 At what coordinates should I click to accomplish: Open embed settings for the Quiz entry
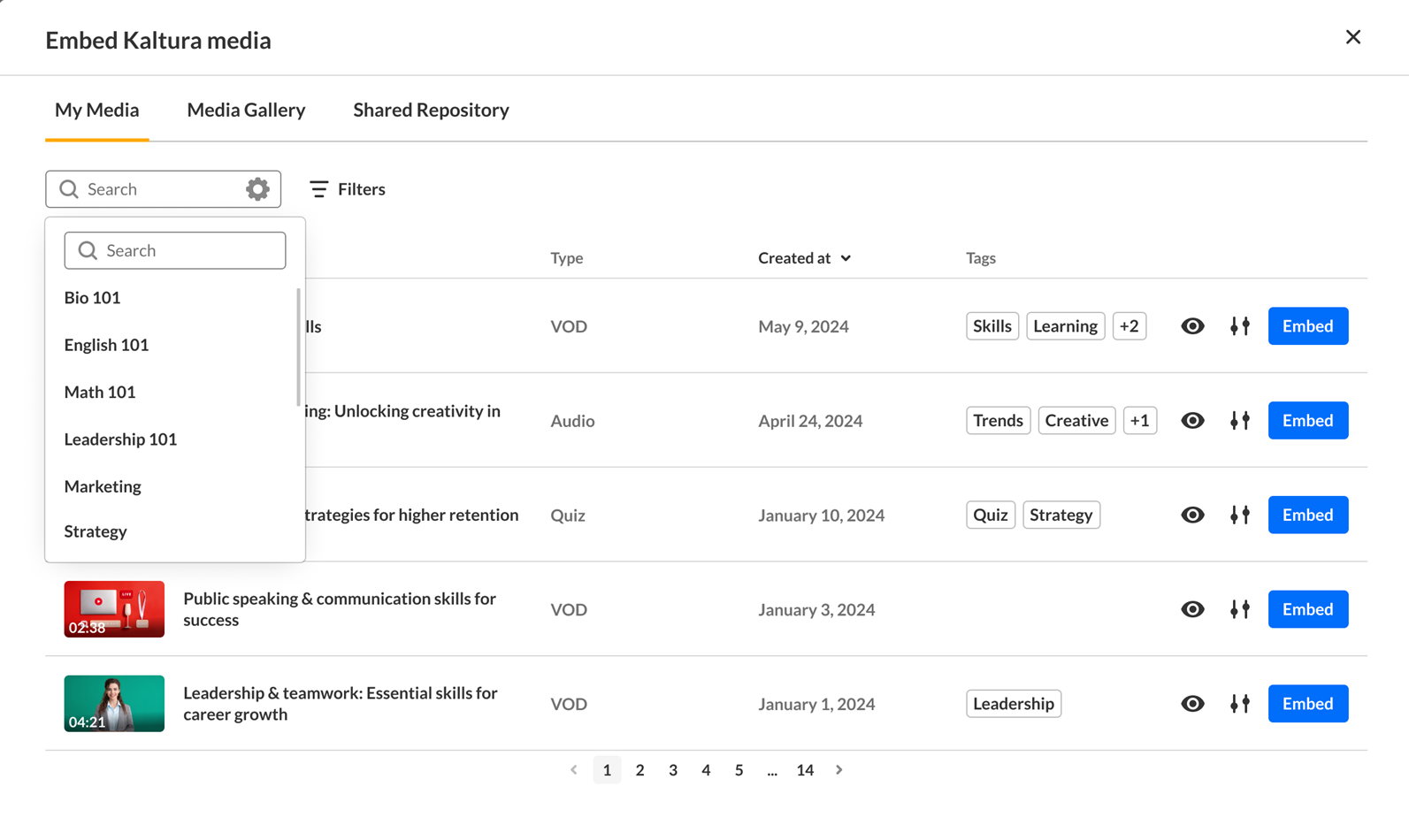[x=1240, y=515]
